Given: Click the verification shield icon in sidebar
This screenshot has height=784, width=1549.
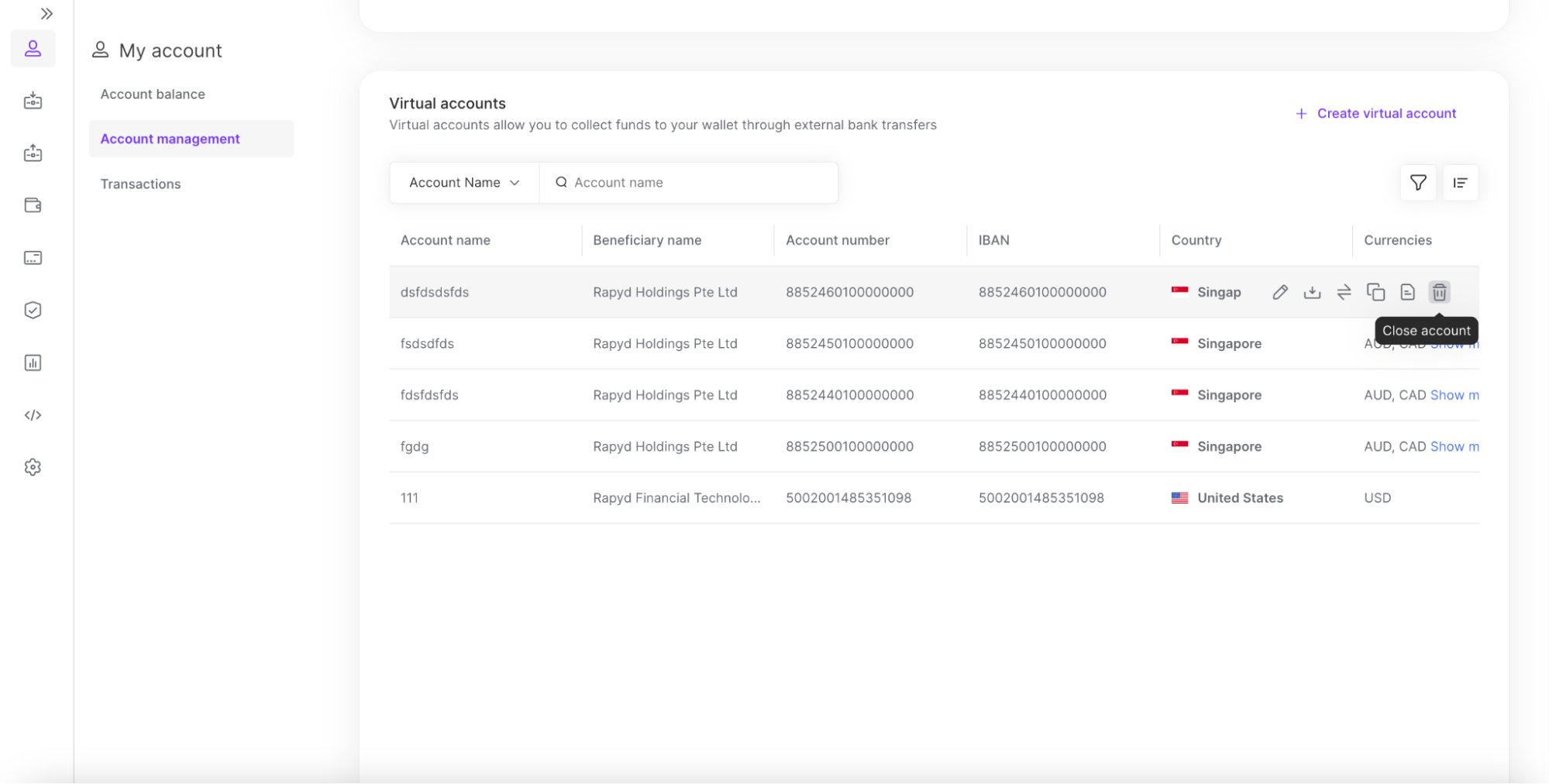Looking at the screenshot, I should 33,310.
